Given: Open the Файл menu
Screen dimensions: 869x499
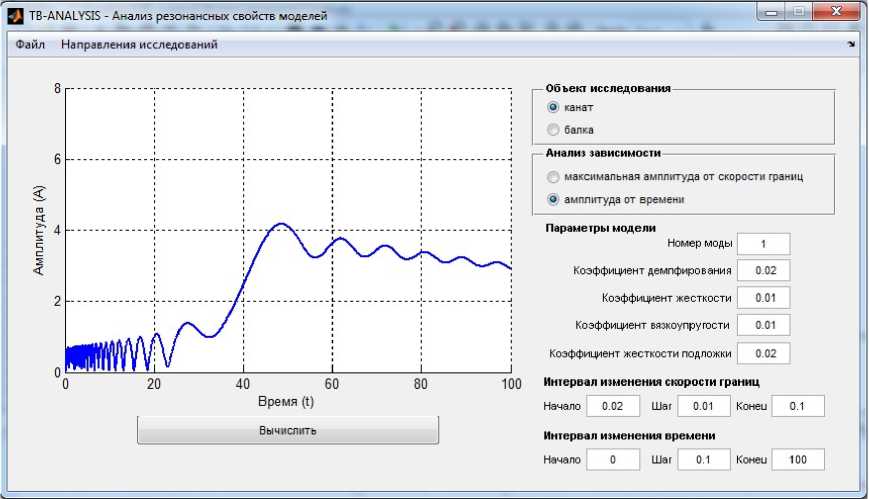Looking at the screenshot, I should pyautogui.click(x=30, y=44).
